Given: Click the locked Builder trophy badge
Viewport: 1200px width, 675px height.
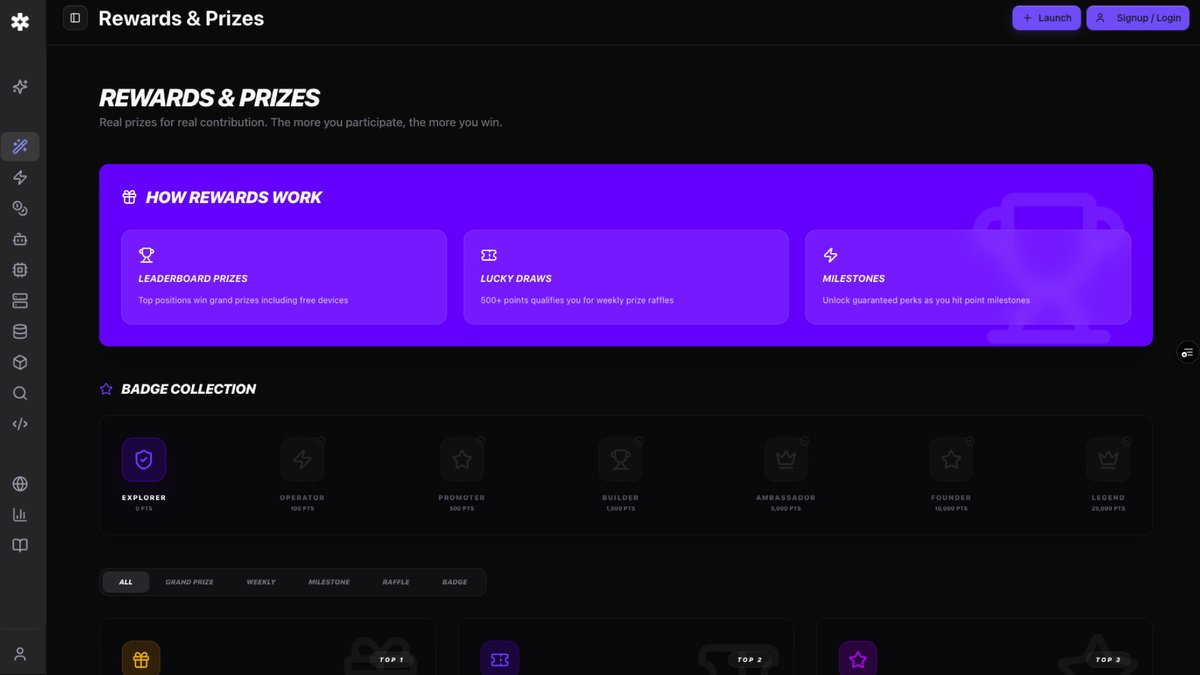Looking at the screenshot, I should click(620, 460).
